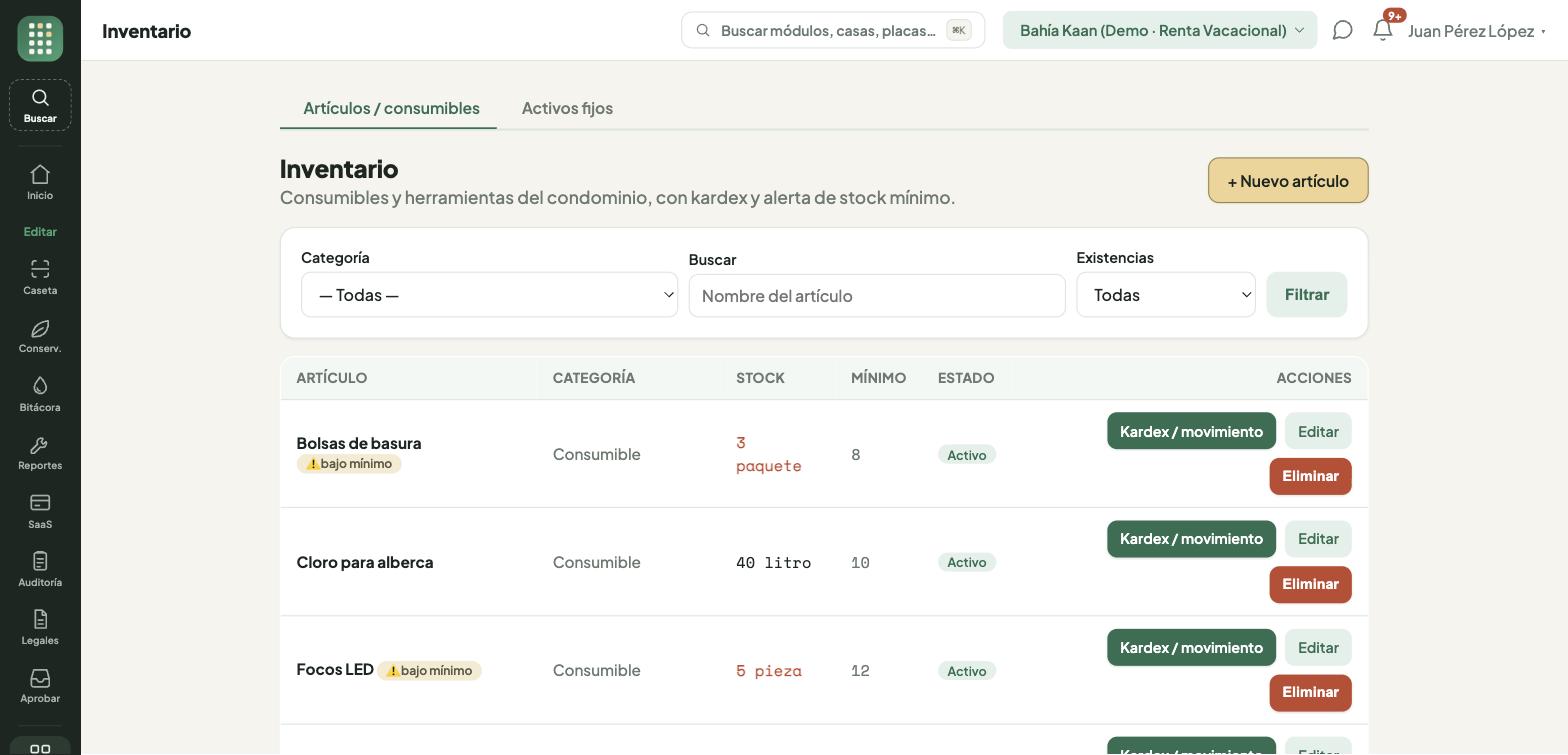Viewport: 1568px width, 755px height.
Task: Open Kardex / movimiento for Bolsas de basura
Action: (1191, 431)
